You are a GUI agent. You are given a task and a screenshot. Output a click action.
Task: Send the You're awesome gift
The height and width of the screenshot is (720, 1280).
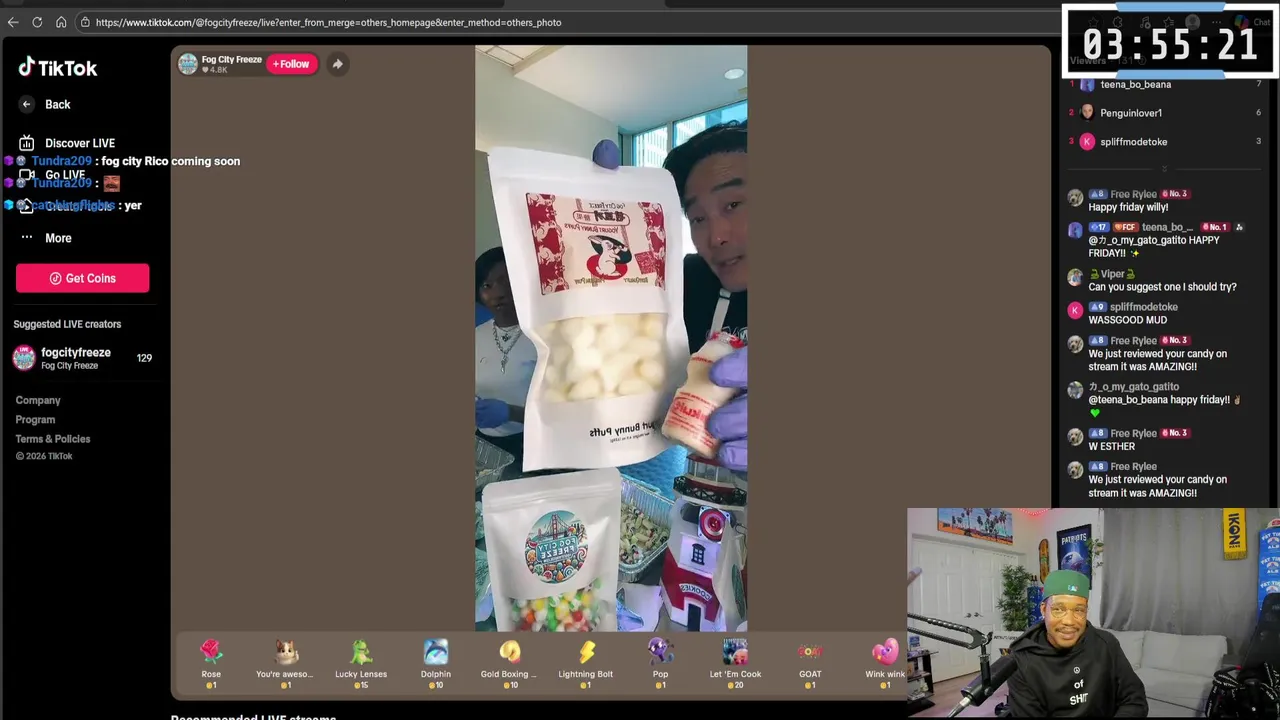(285, 663)
